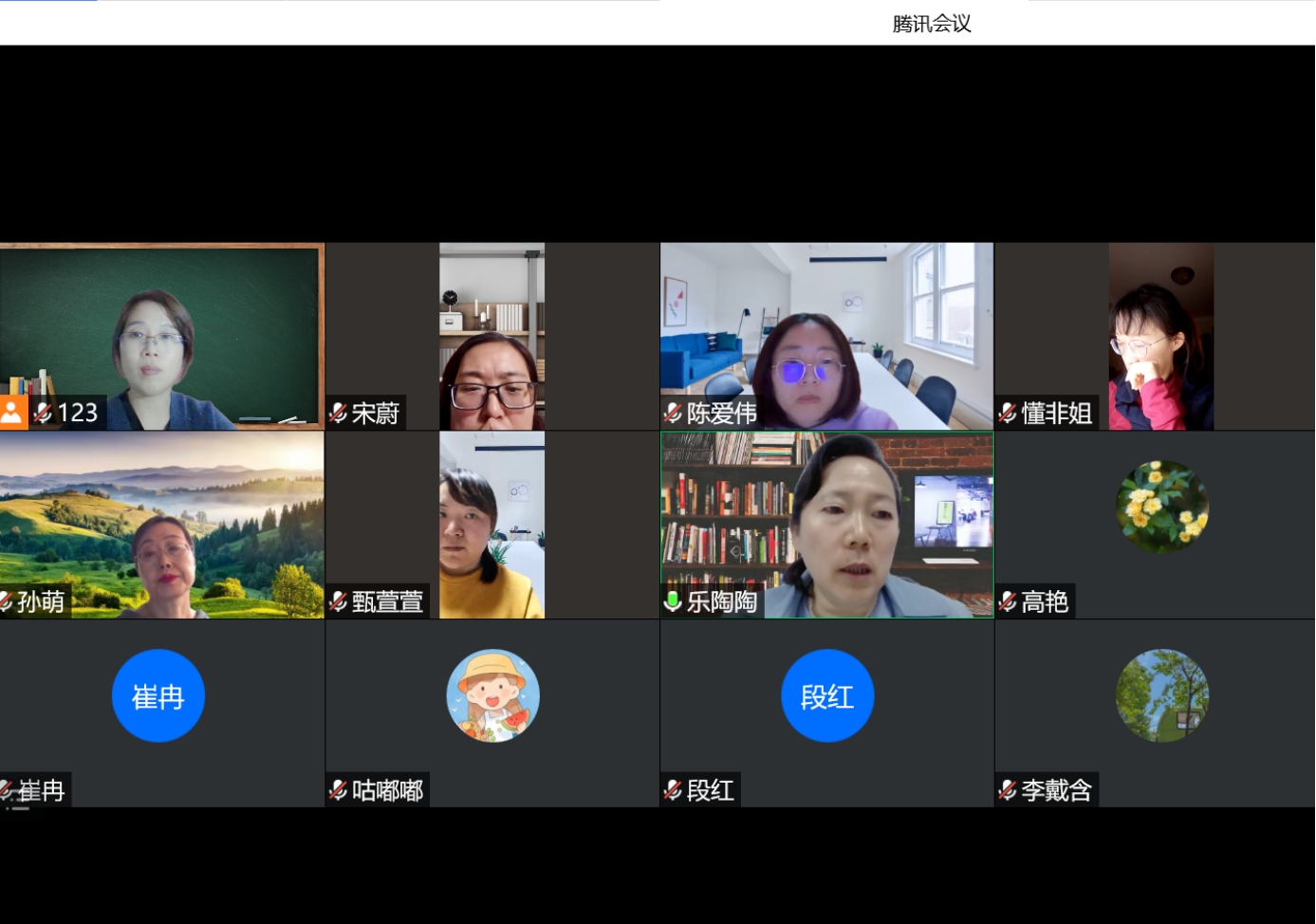Select the blue 崔冉 avatar circle
Image resolution: width=1316 pixels, height=924 pixels.
pos(158,695)
